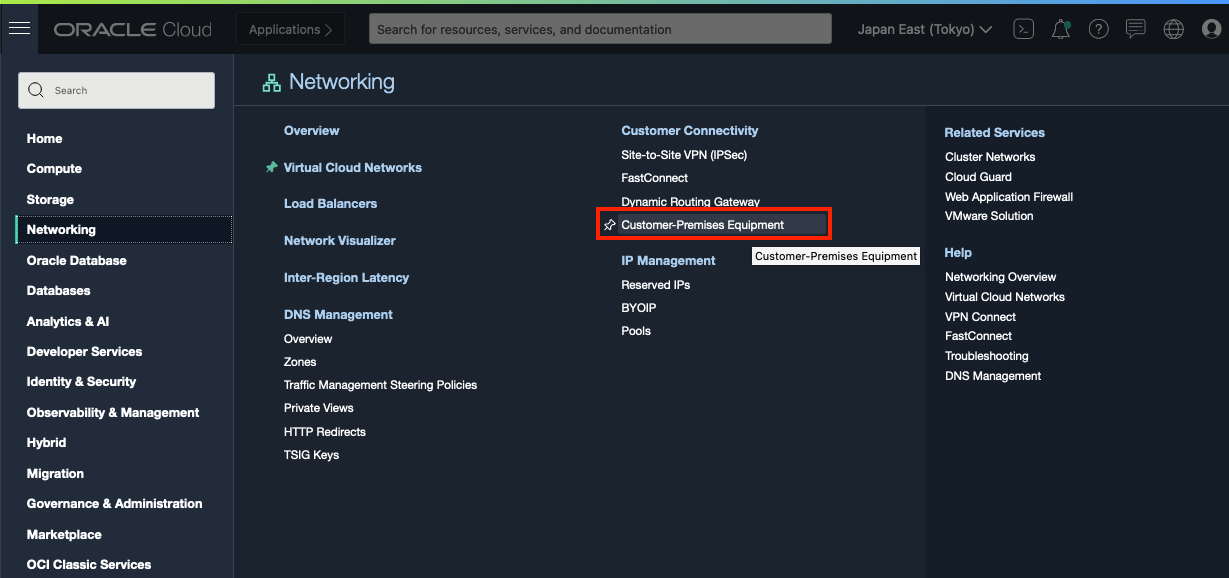This screenshot has height=578, width=1229.
Task: Click the magnifier icon in sidebar search
Action: coord(36,90)
